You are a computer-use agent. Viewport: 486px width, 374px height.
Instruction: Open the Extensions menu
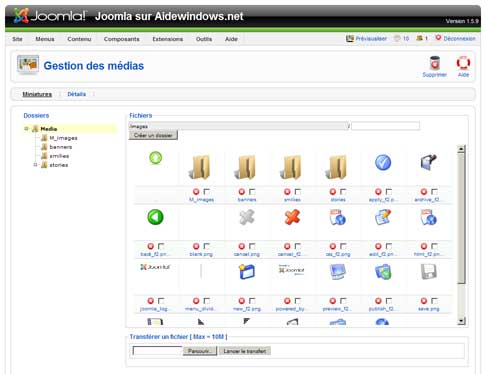pos(168,39)
